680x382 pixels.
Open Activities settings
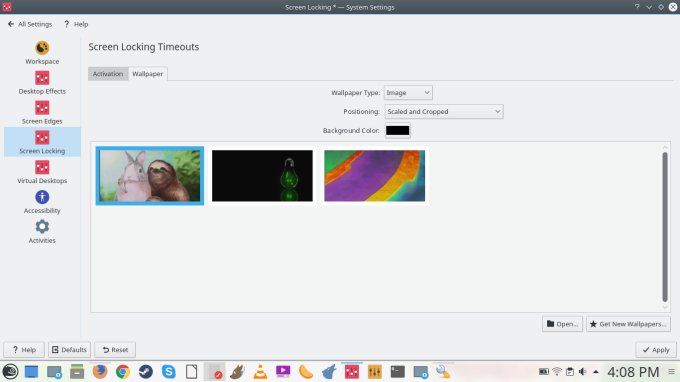tap(42, 232)
